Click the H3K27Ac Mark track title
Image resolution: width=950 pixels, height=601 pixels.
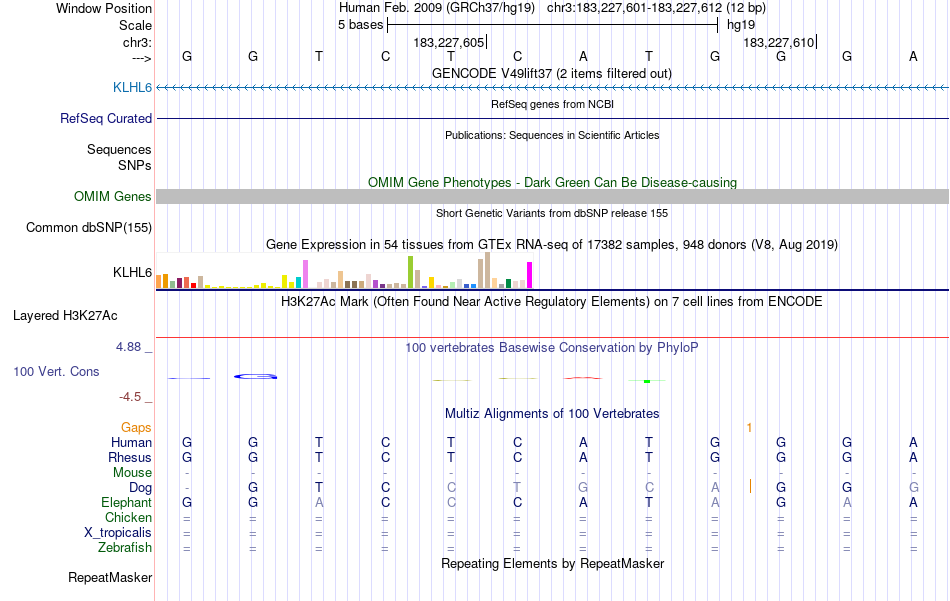coord(552,301)
